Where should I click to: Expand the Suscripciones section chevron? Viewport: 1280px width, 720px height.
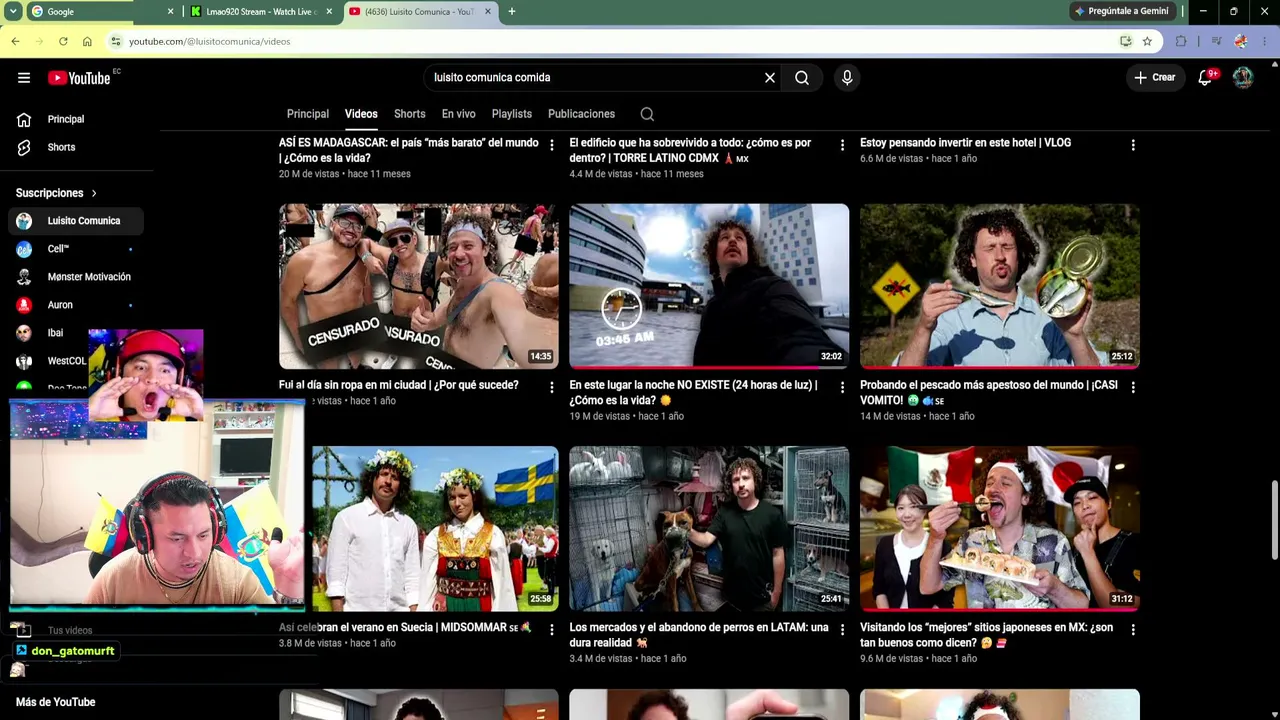pyautogui.click(x=94, y=193)
